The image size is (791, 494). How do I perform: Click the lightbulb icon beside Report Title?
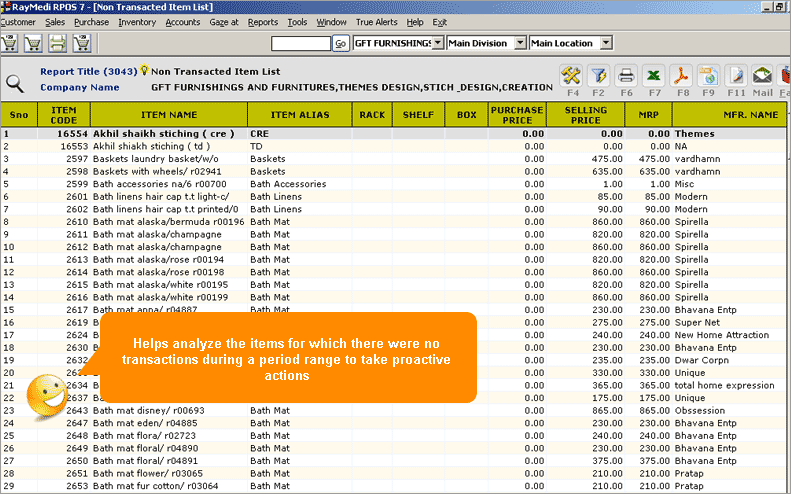click(x=143, y=71)
